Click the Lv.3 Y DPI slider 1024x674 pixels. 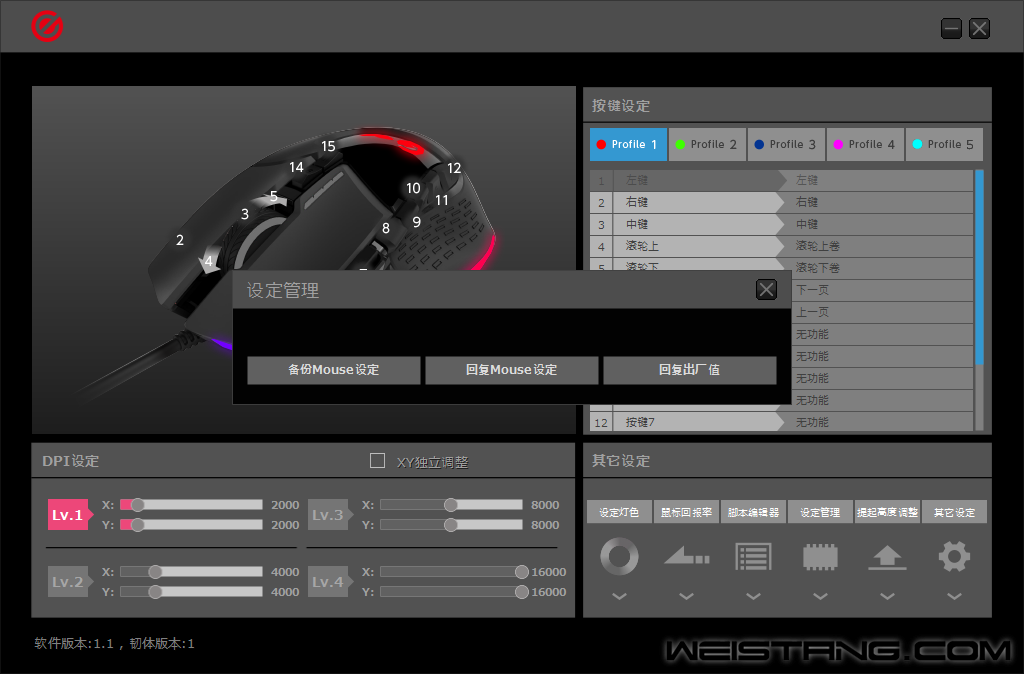pos(451,524)
